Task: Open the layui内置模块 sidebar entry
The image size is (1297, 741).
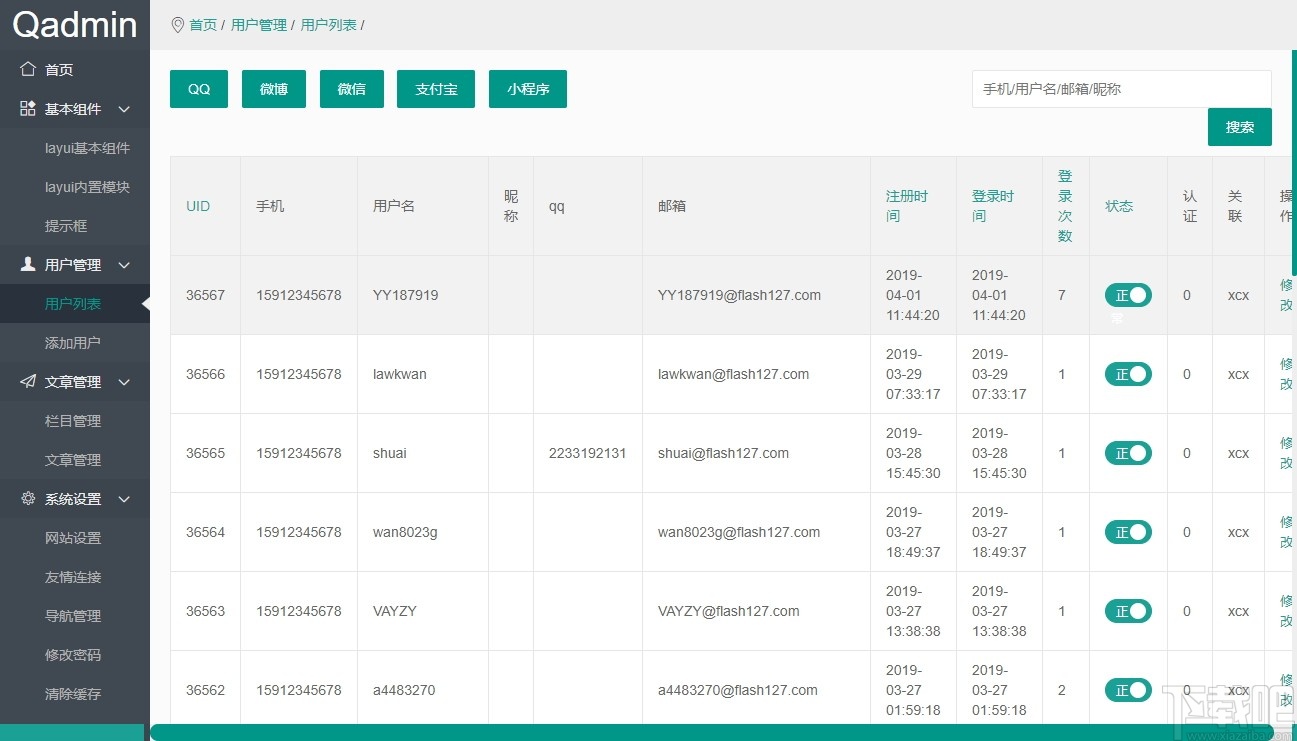Action: pyautogui.click(x=75, y=187)
